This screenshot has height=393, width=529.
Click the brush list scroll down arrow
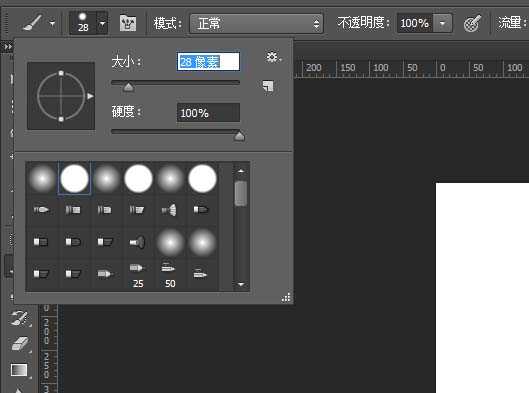(x=241, y=284)
